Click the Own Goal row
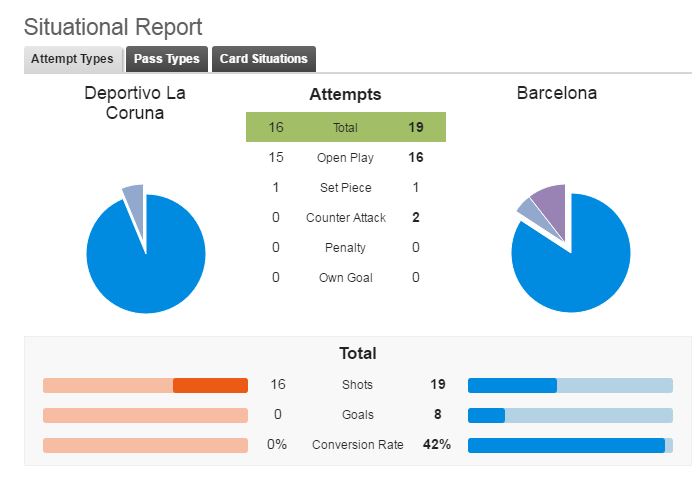The height and width of the screenshot is (488, 699). tap(345, 278)
